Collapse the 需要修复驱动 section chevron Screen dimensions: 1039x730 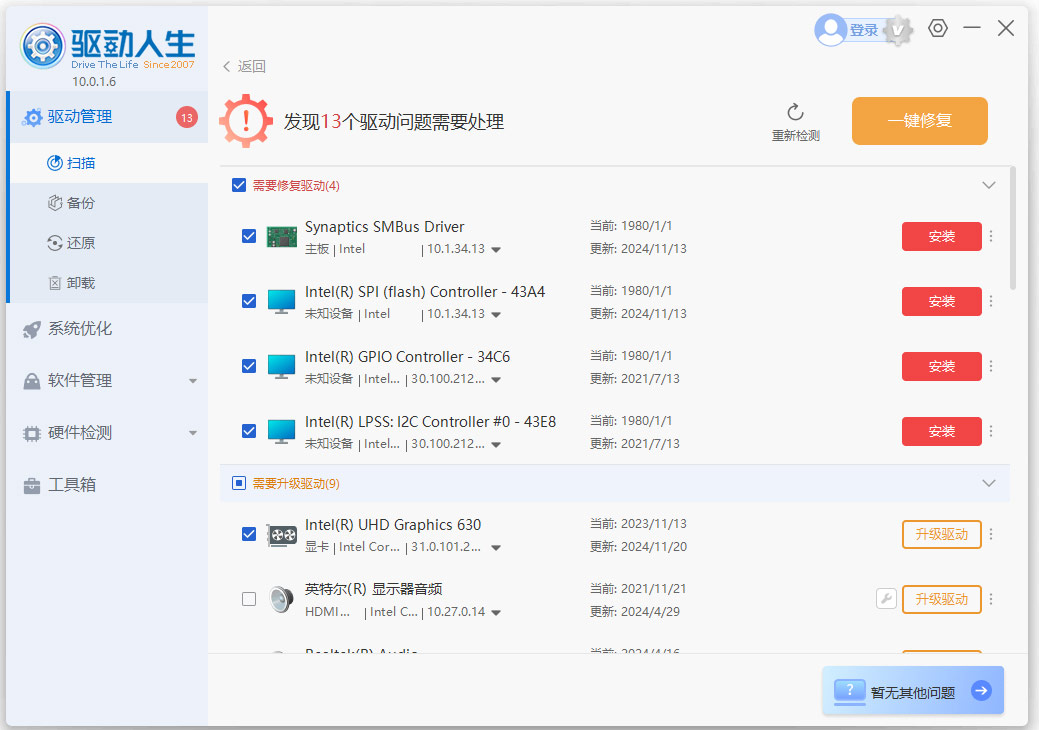tap(989, 184)
